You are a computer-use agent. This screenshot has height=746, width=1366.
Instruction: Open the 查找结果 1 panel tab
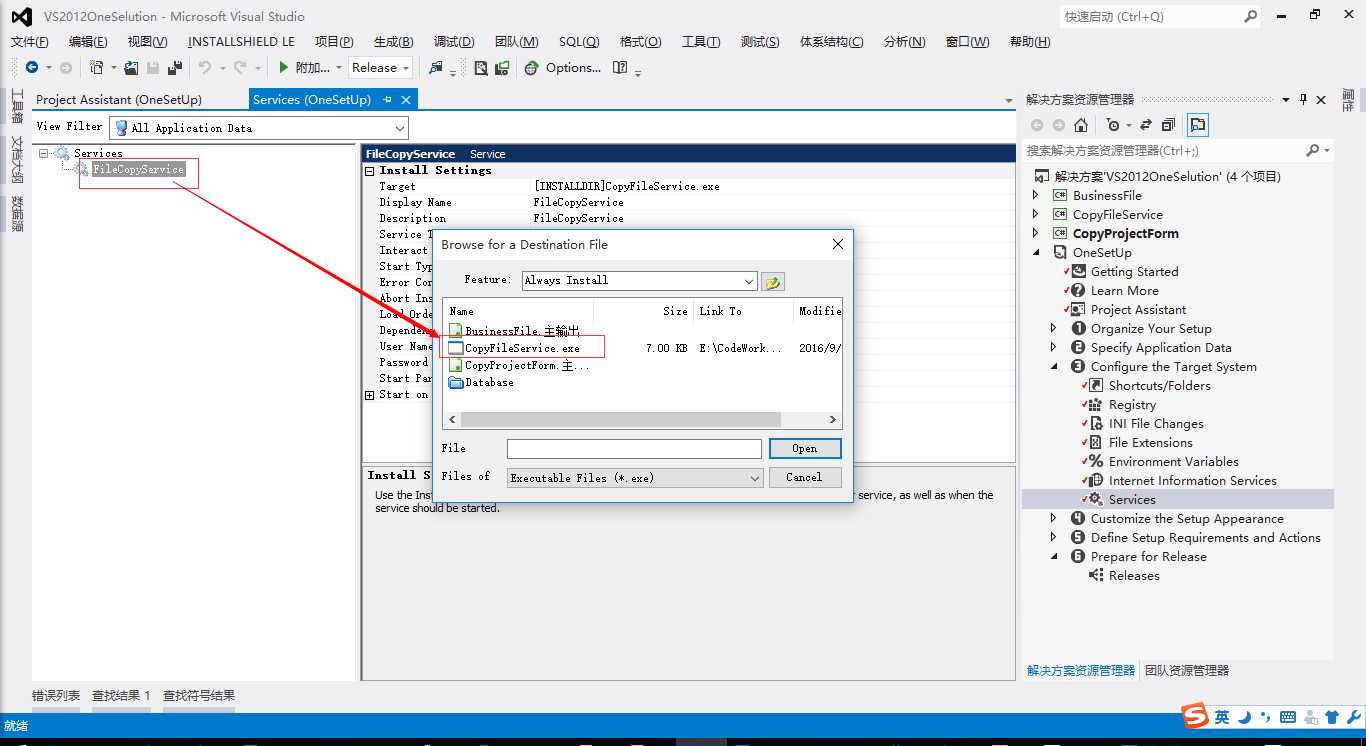tap(121, 695)
